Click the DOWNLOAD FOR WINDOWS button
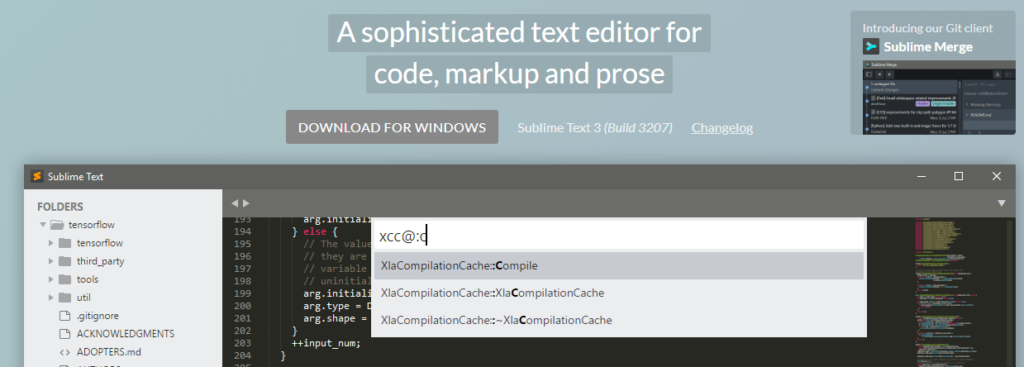 pos(392,127)
